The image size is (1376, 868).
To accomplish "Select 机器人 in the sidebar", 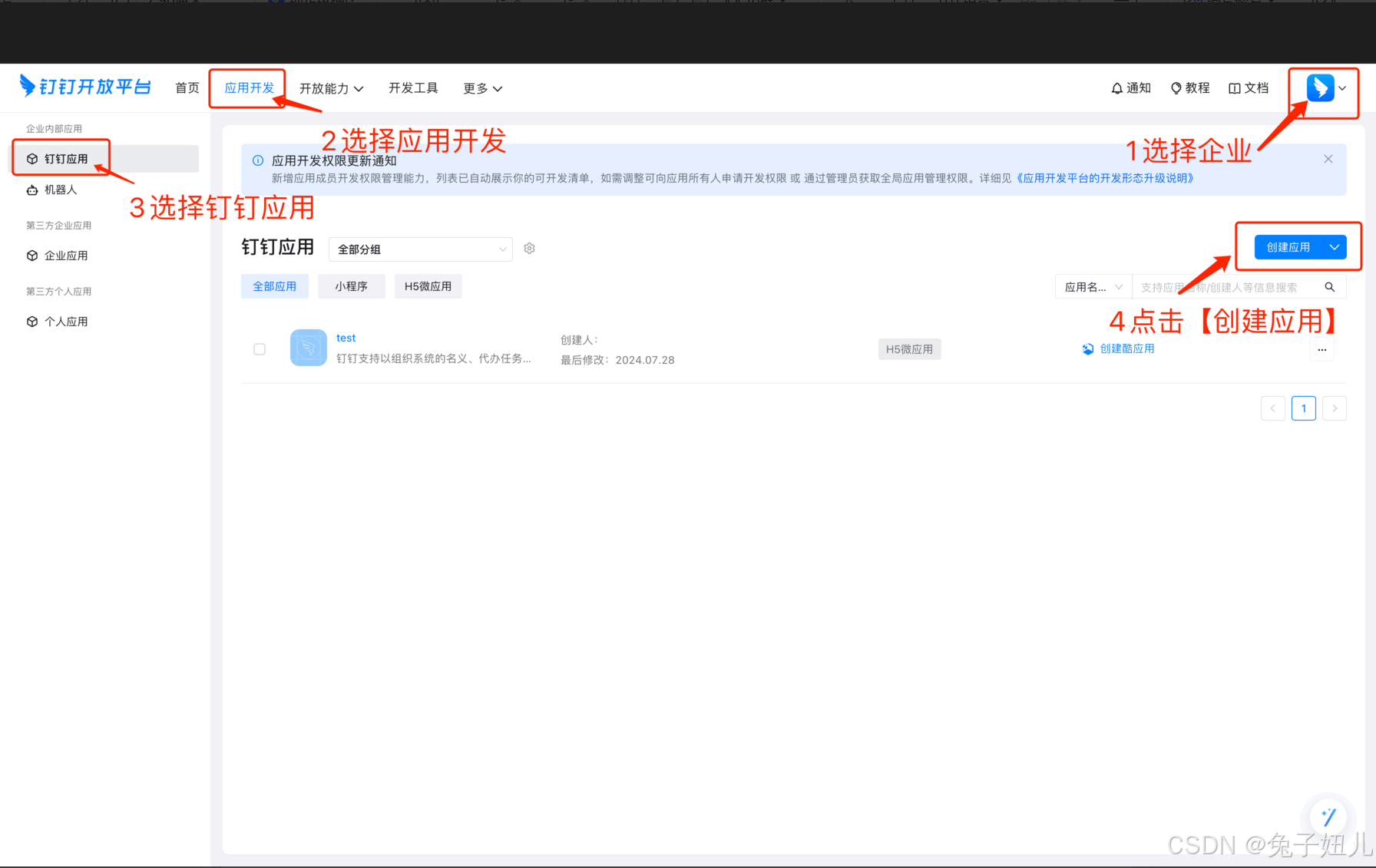I will click(x=61, y=190).
